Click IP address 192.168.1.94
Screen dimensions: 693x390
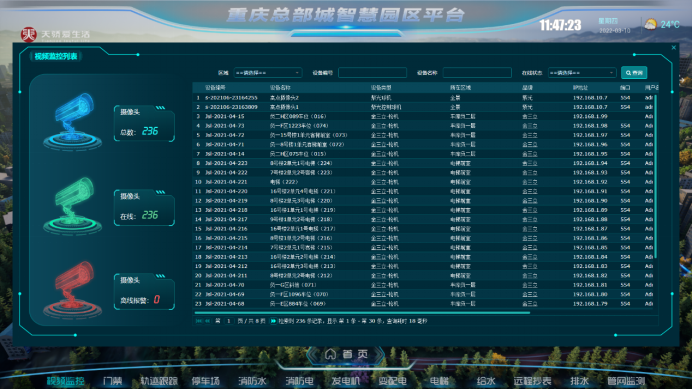point(590,163)
